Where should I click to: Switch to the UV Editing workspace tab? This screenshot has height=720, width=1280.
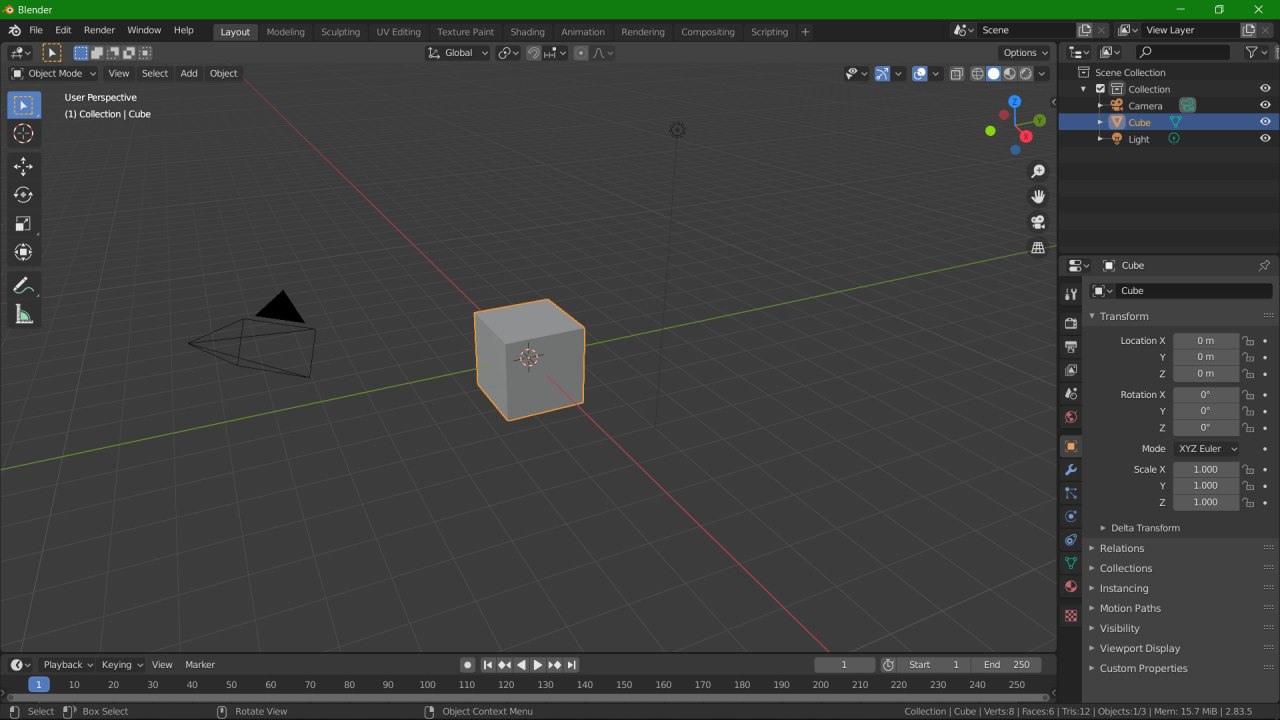(398, 32)
